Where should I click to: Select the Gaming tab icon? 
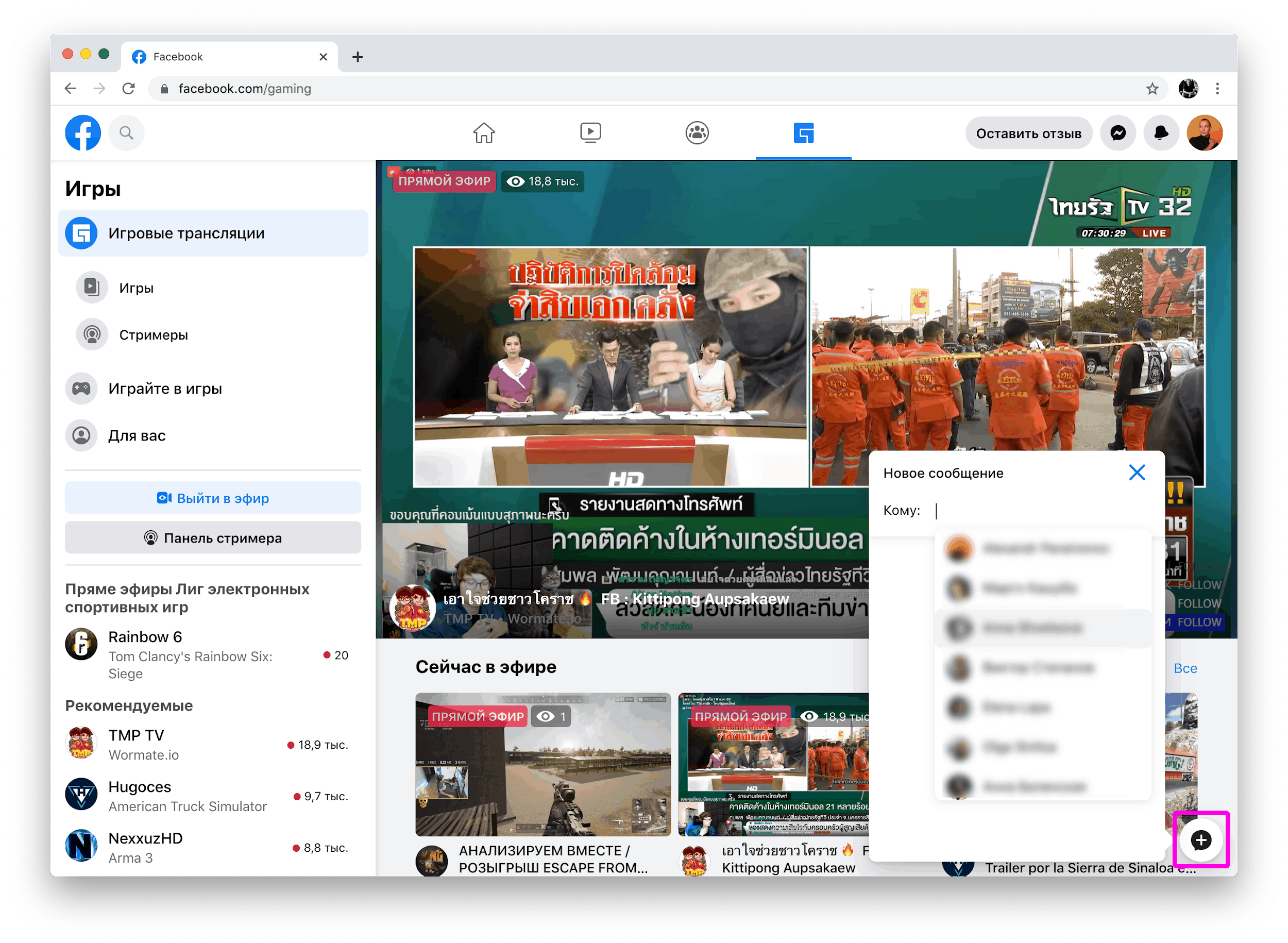click(804, 133)
